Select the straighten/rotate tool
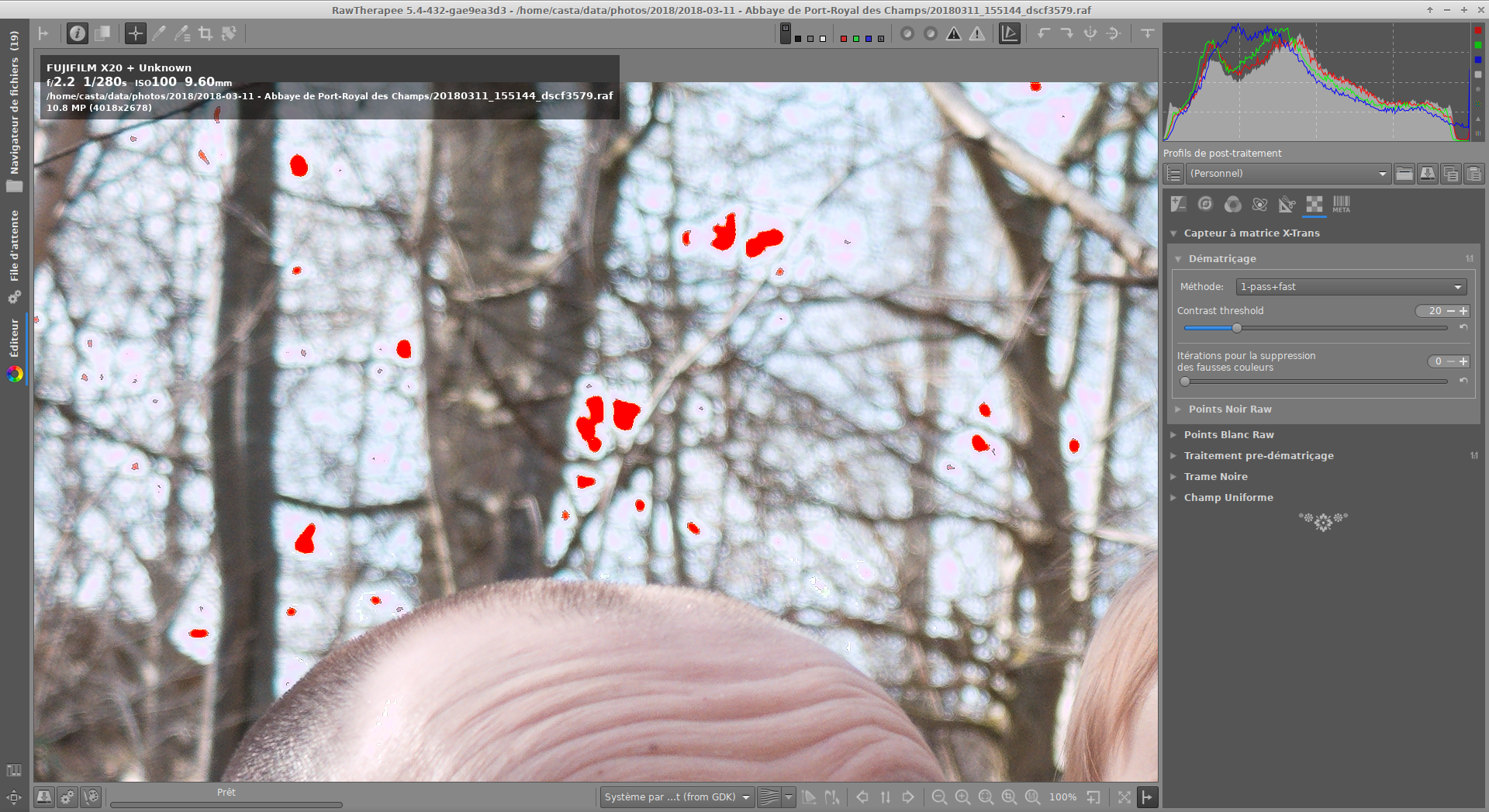Viewport: 1489px width, 812px height. (x=228, y=33)
